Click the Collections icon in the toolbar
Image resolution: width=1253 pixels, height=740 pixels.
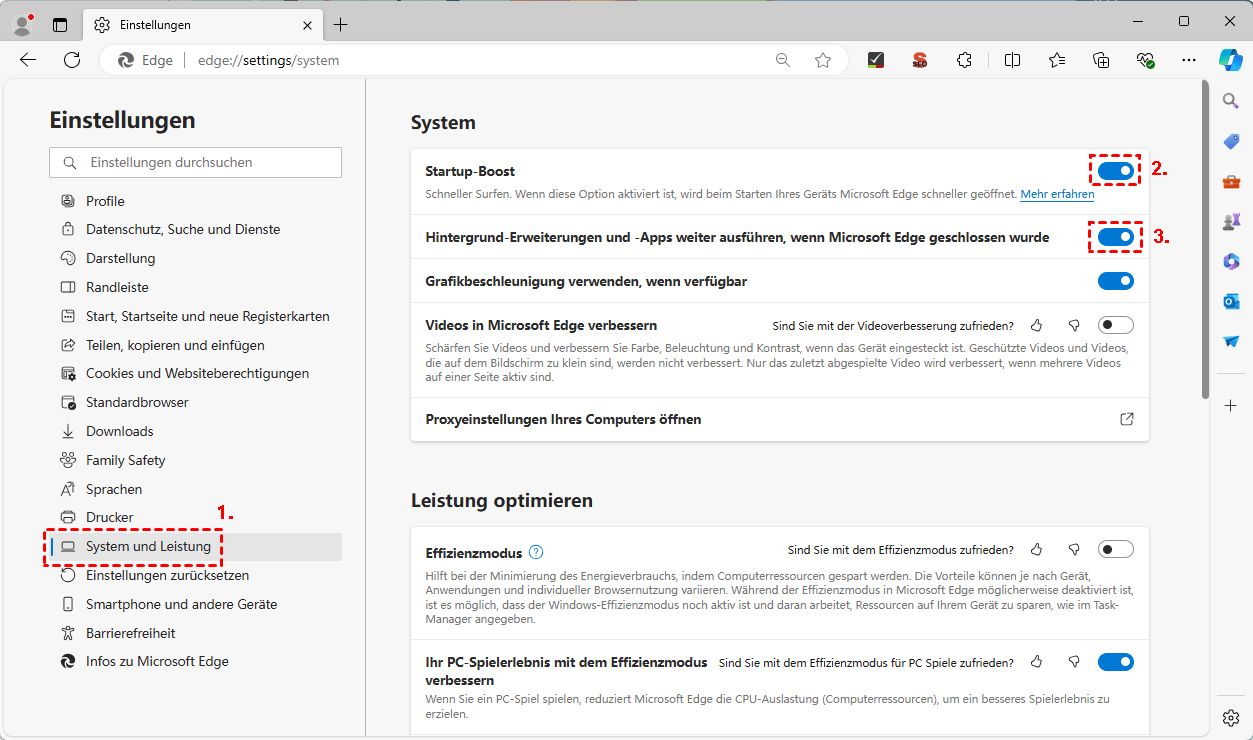tap(1101, 60)
